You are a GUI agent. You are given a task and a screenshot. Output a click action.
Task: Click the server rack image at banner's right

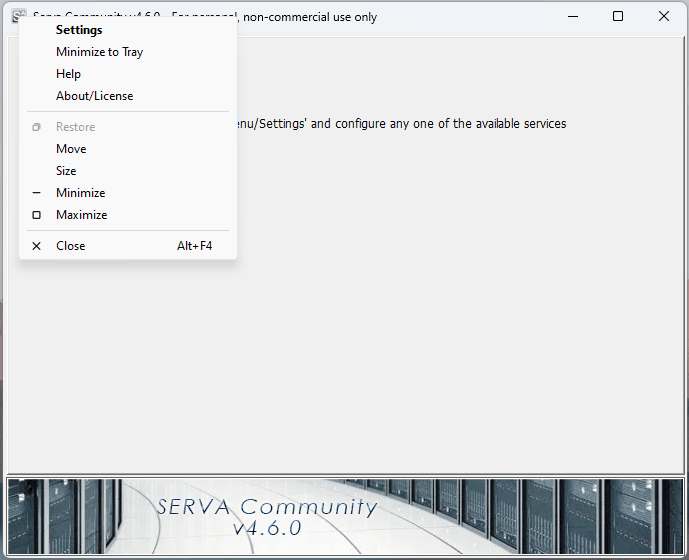(620, 515)
